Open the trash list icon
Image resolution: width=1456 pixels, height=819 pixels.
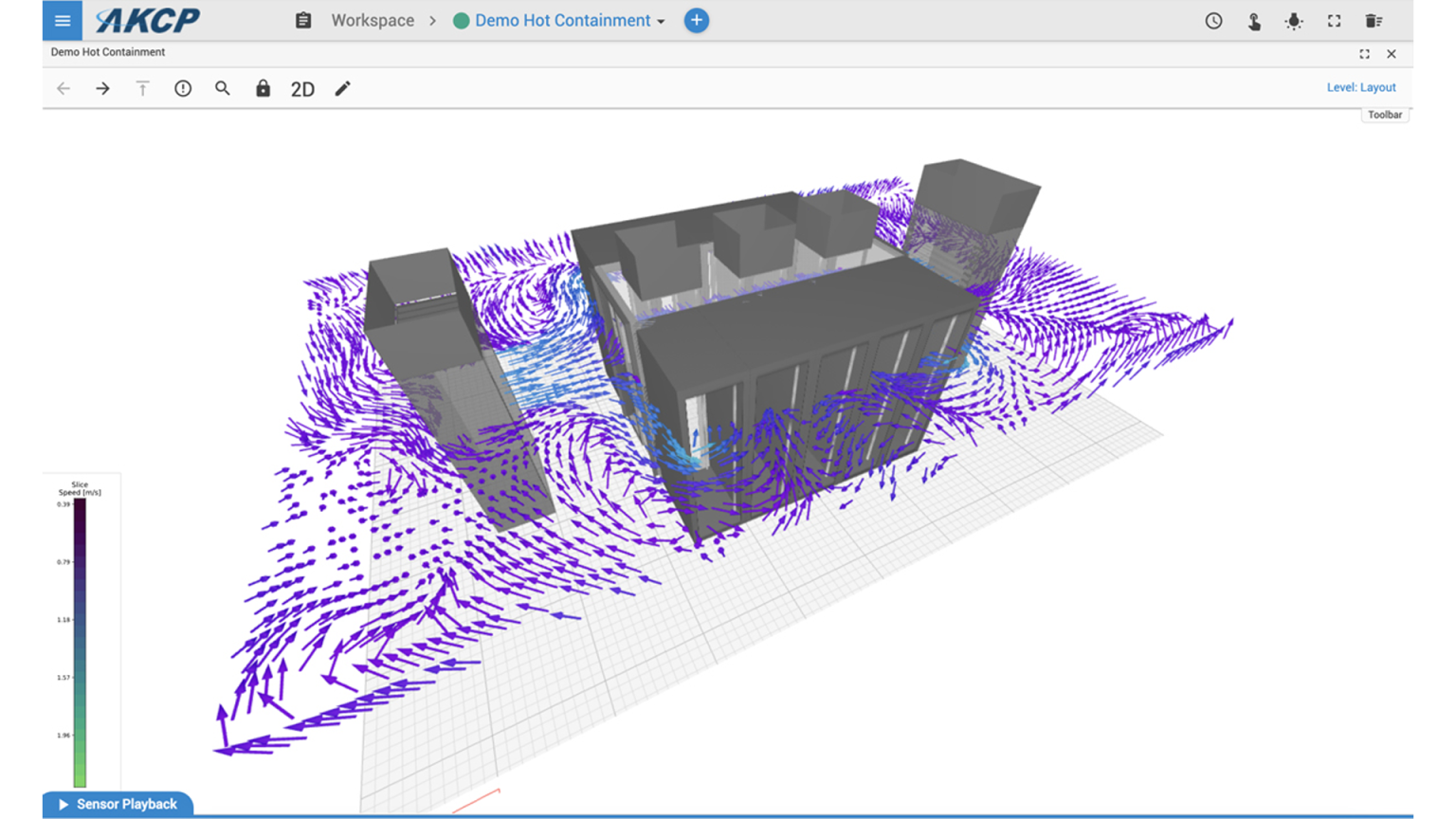pyautogui.click(x=1374, y=21)
